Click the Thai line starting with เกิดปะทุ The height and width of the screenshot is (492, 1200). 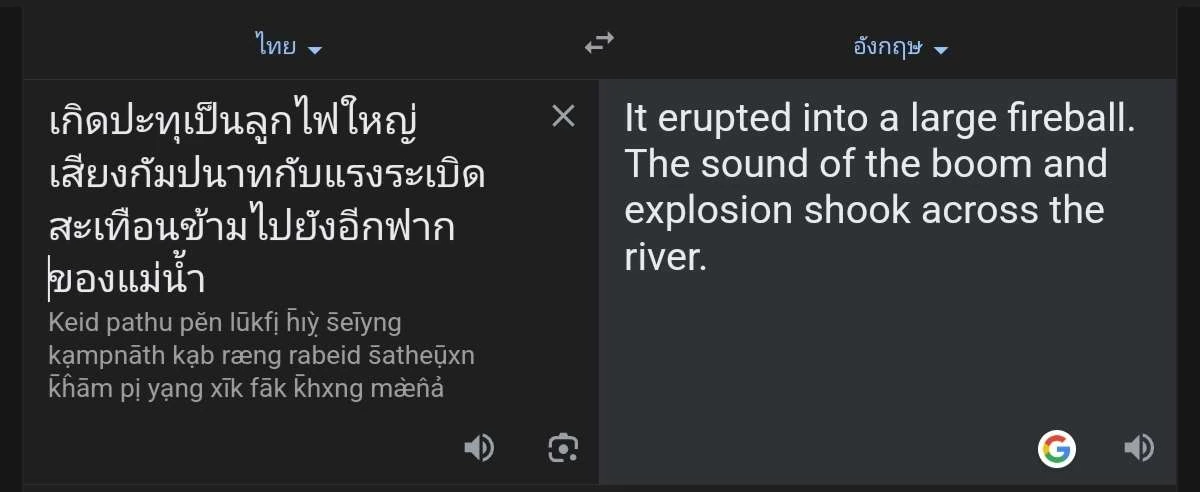click(x=232, y=123)
